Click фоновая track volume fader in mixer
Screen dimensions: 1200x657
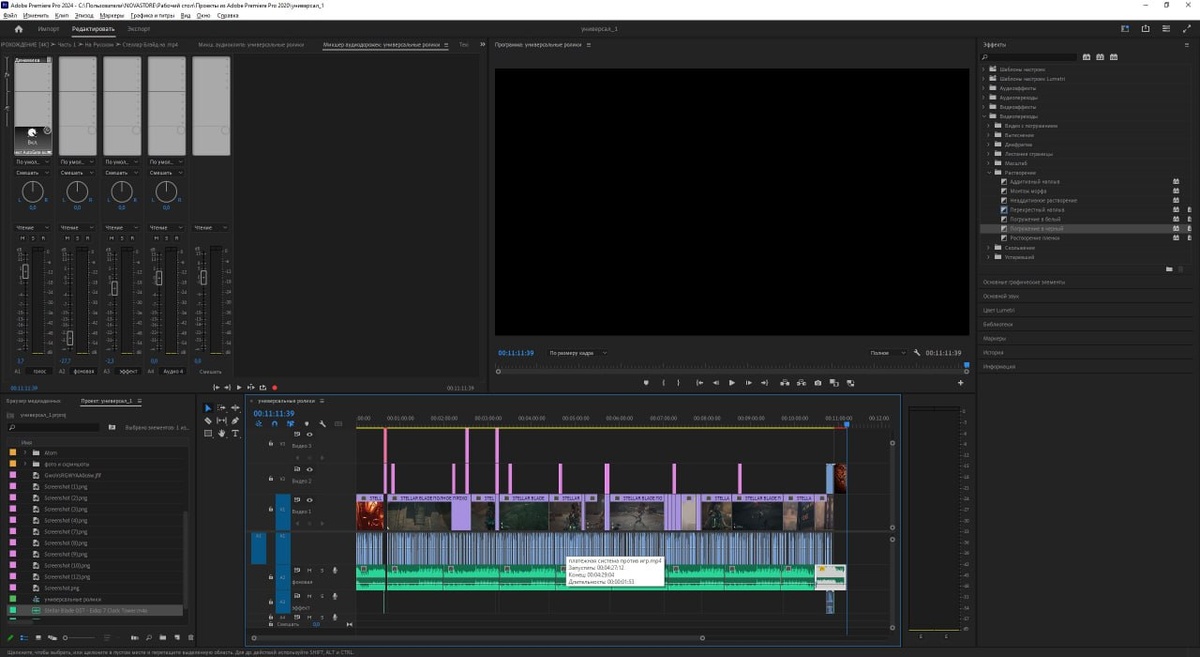70,337
